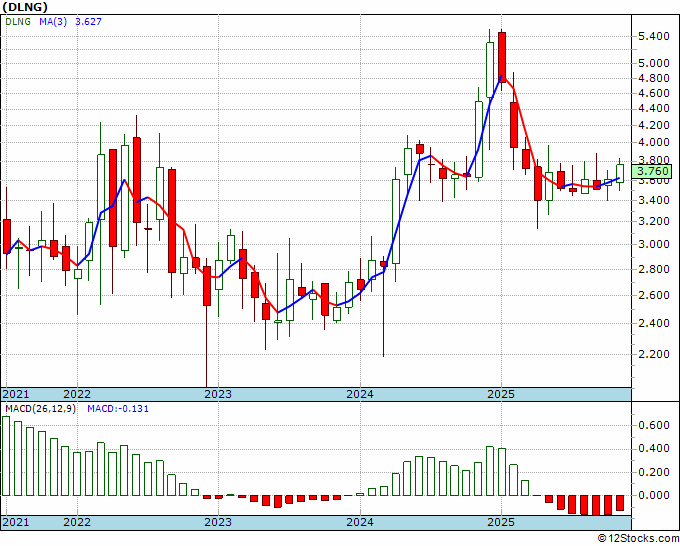
Task: Select the MA(3) legend label
Action: click(53, 21)
